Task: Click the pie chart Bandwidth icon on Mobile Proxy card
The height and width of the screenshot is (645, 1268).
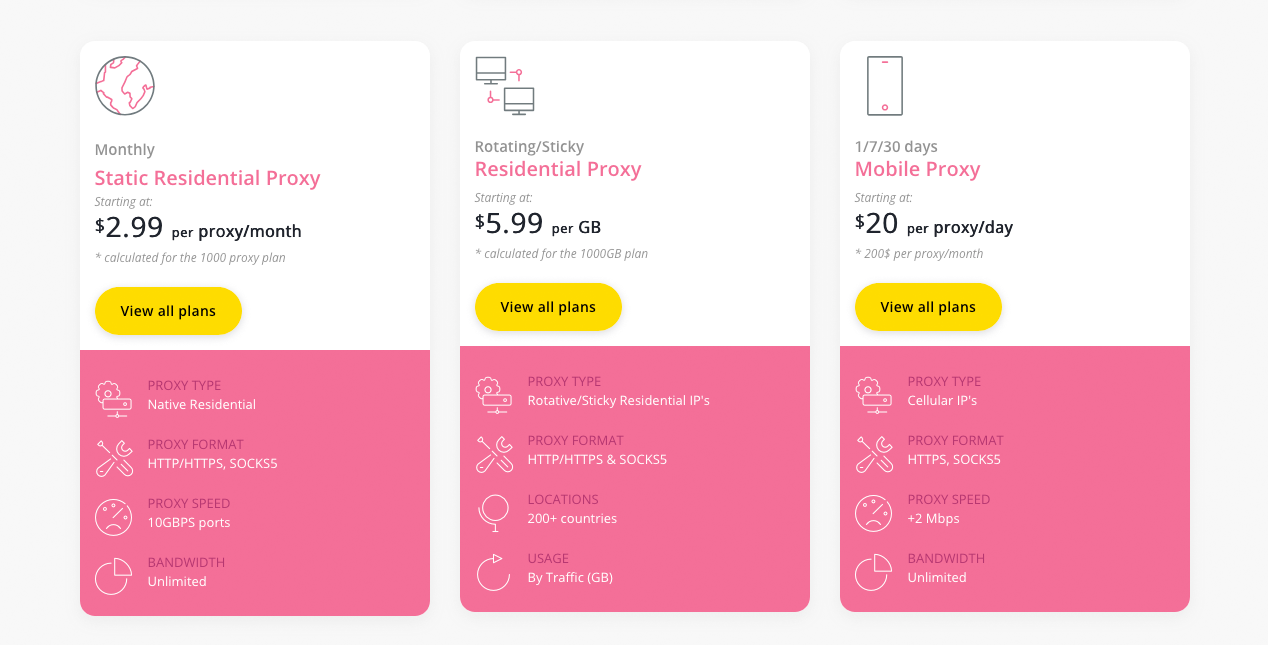Action: click(x=873, y=570)
